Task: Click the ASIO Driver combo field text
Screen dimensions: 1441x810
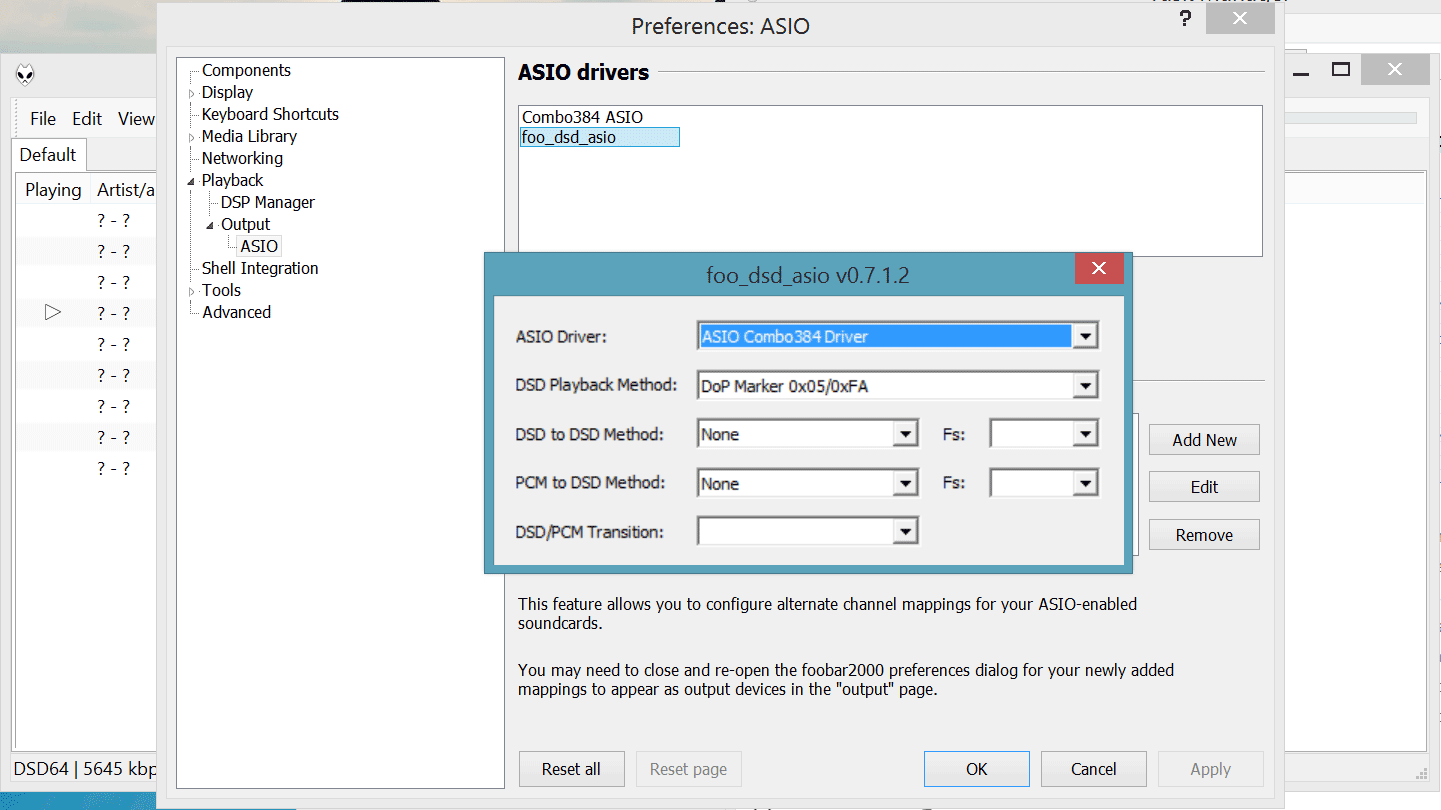Action: click(885, 337)
